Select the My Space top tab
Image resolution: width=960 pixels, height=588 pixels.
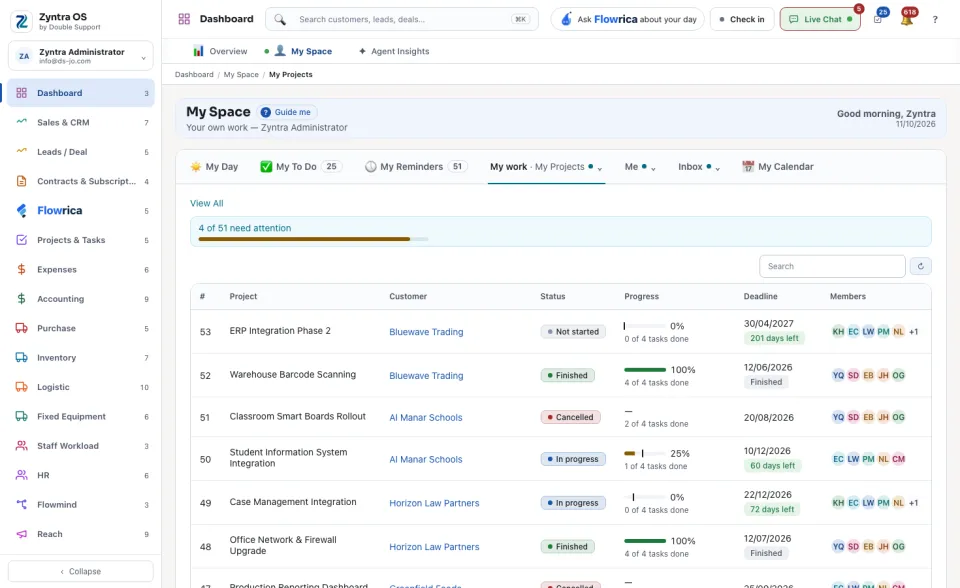(x=304, y=51)
